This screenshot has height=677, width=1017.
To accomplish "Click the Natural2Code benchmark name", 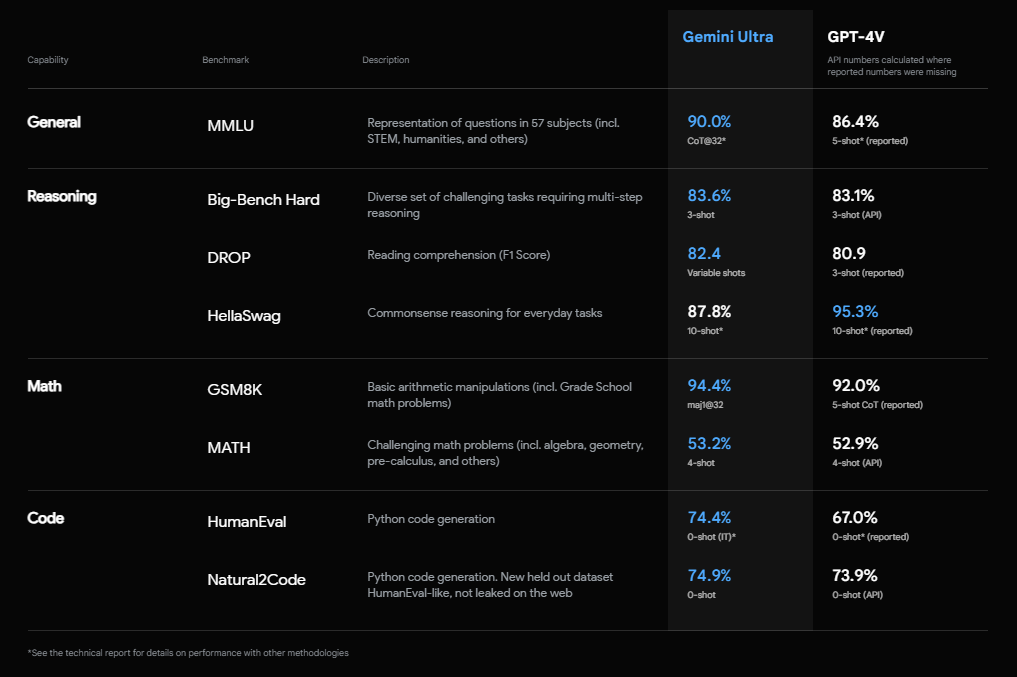I will [x=256, y=580].
